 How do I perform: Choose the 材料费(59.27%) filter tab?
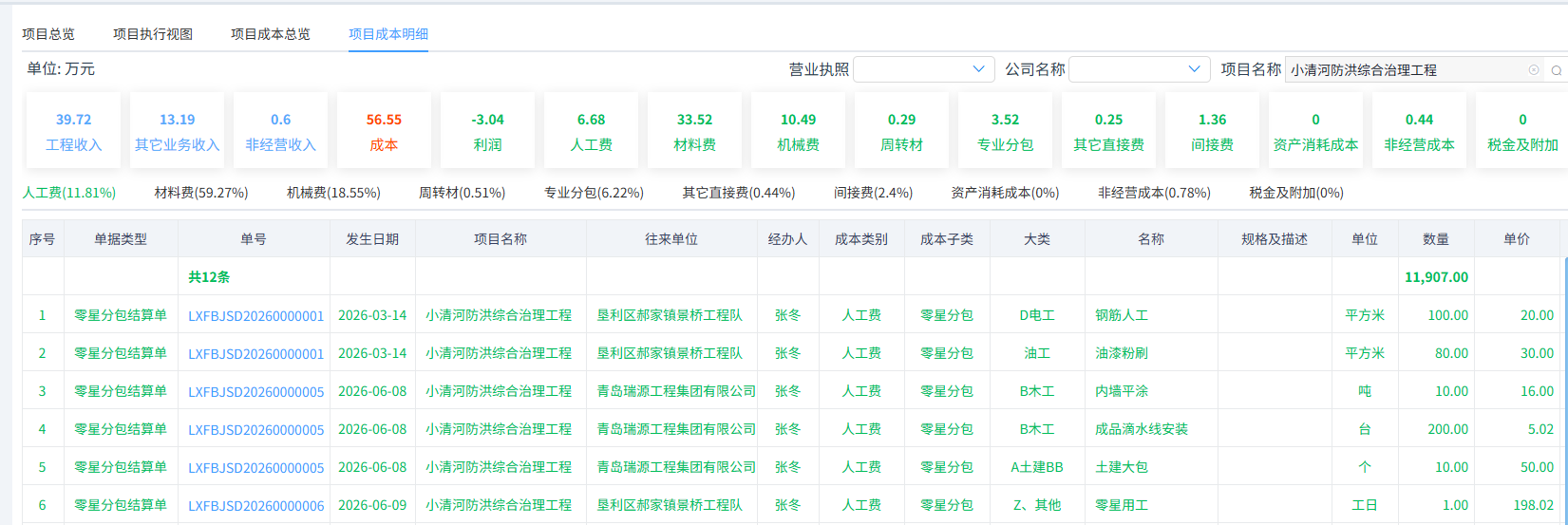[201, 193]
